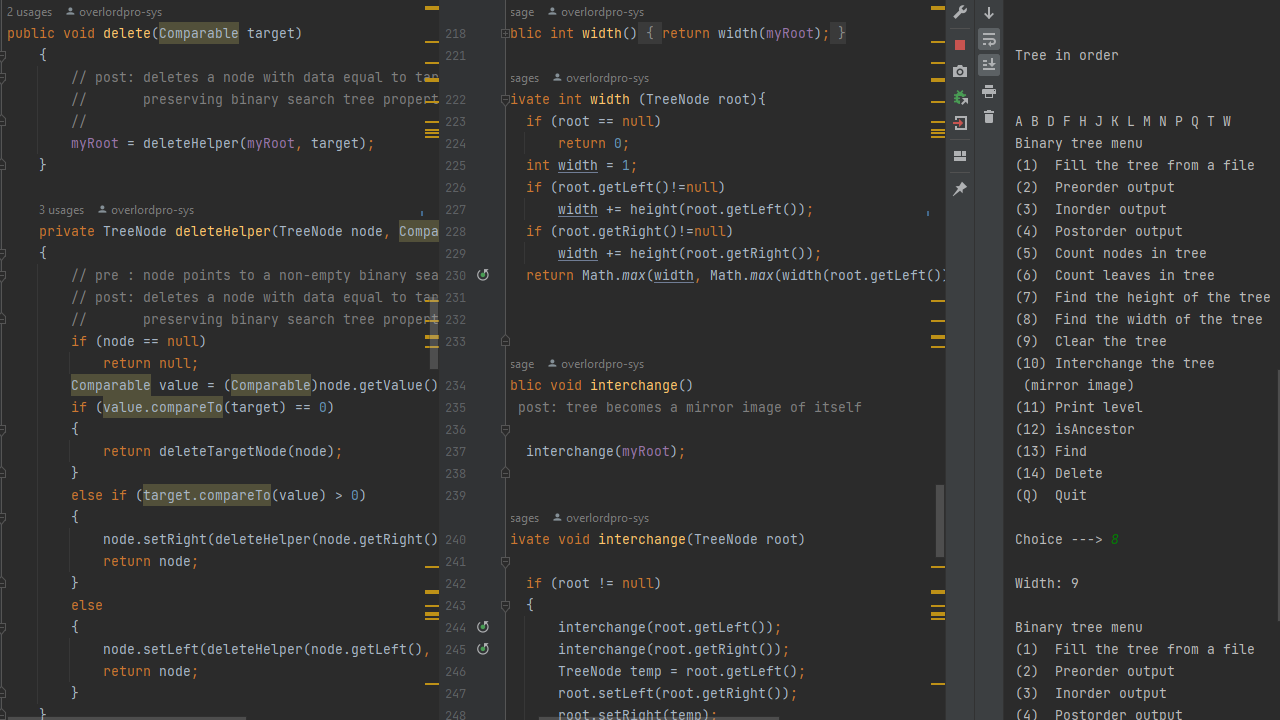Screen dimensions: 1280x720
Task: Attach debugger using green bug icon
Action: coord(960,97)
